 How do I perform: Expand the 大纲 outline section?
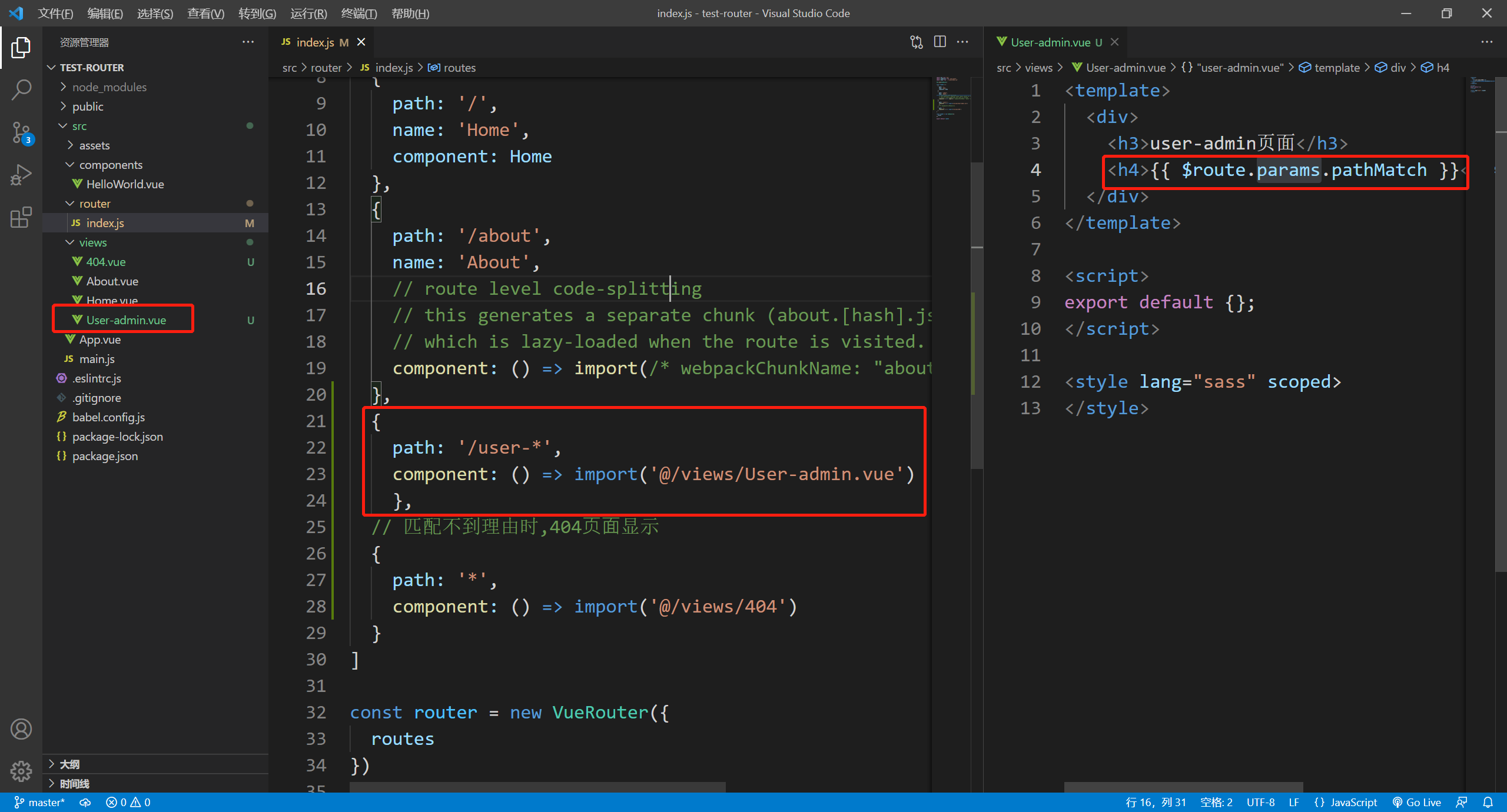pos(69,764)
